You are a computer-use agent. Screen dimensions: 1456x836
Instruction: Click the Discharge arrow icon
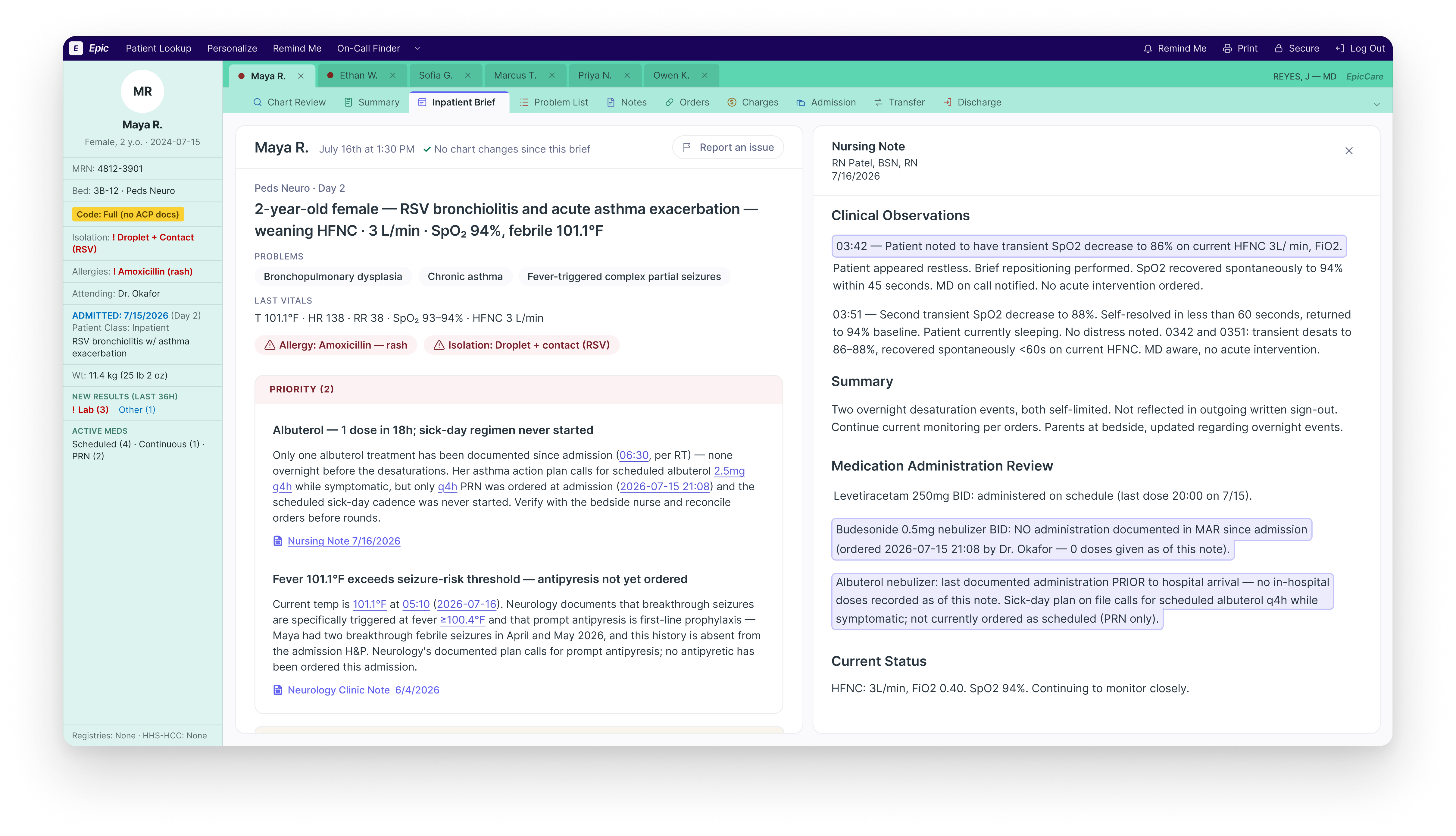(947, 102)
